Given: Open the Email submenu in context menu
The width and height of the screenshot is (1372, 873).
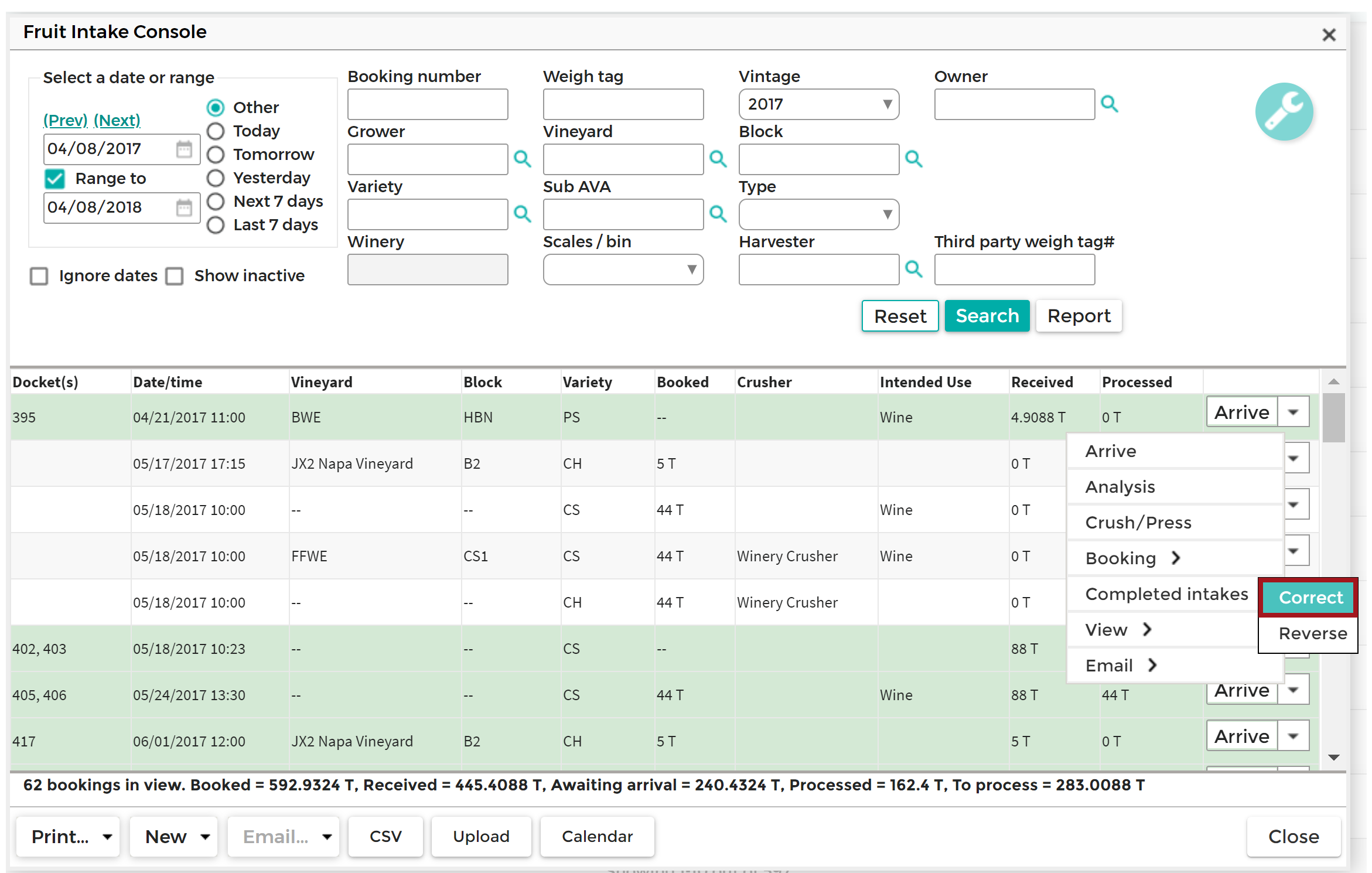Looking at the screenshot, I should click(1175, 666).
